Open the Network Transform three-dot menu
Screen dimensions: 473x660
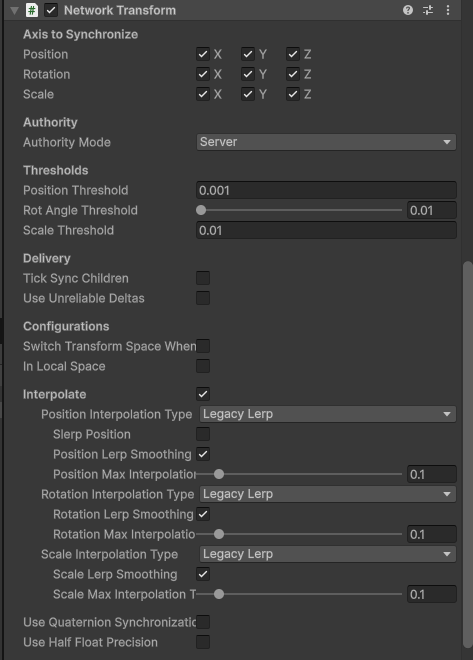point(448,10)
